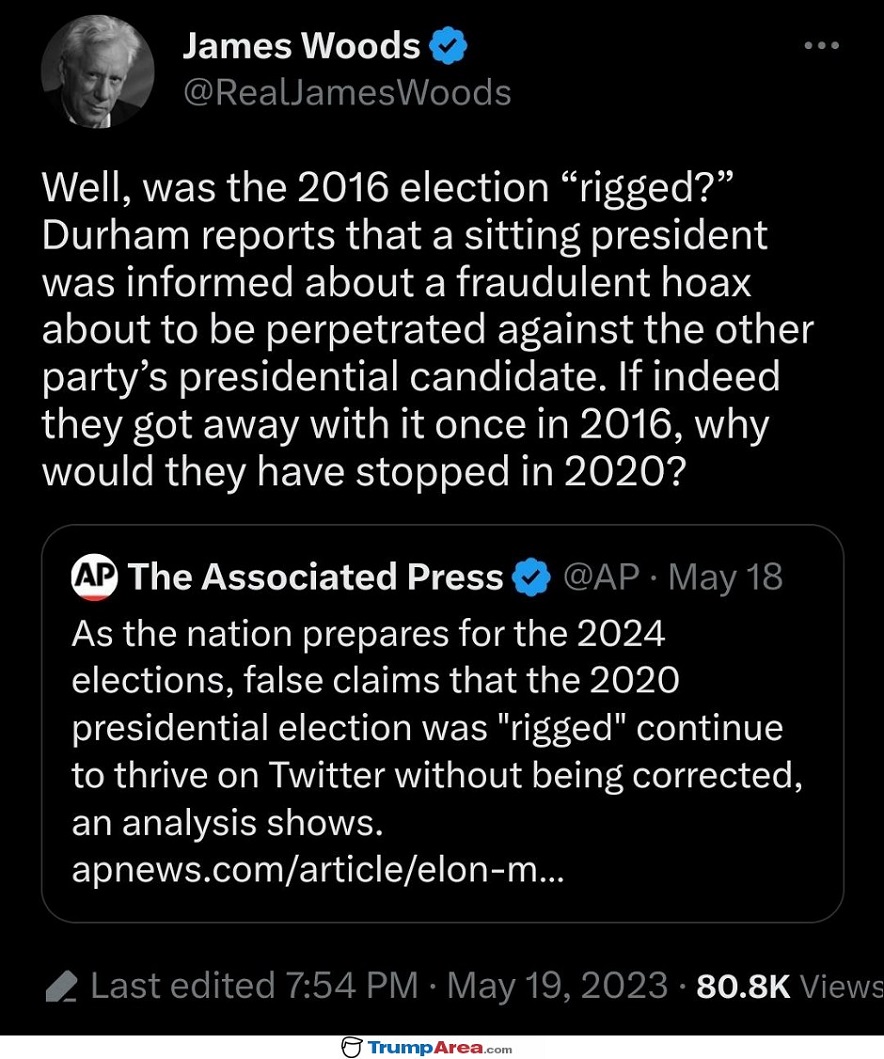The height and width of the screenshot is (1059, 884).
Task: Click the Last edited label
Action: point(183,987)
